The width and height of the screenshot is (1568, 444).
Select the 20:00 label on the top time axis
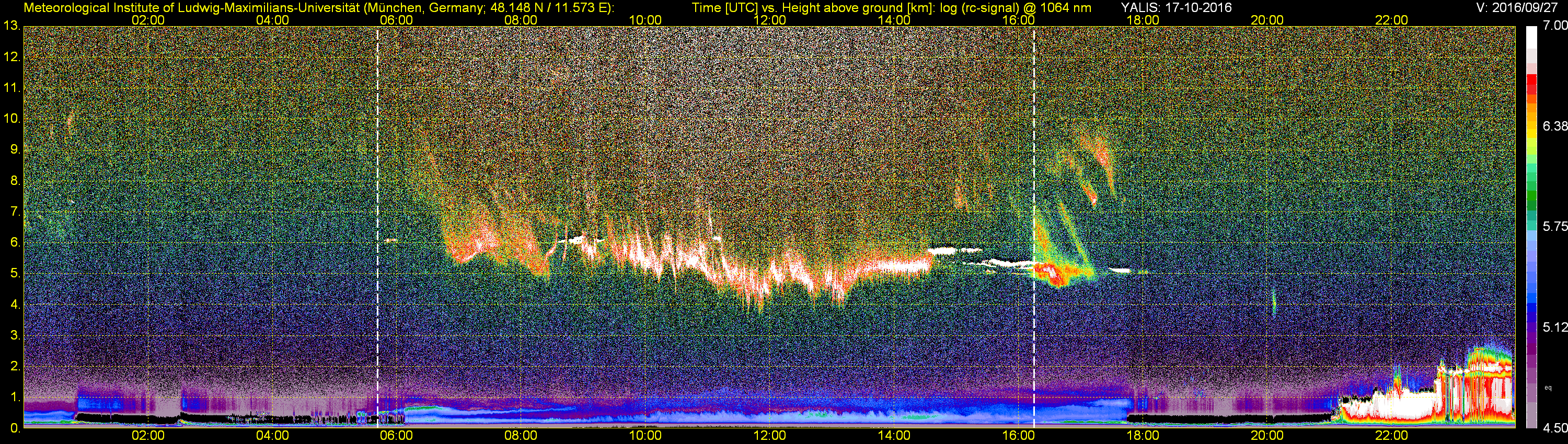tap(1267, 20)
